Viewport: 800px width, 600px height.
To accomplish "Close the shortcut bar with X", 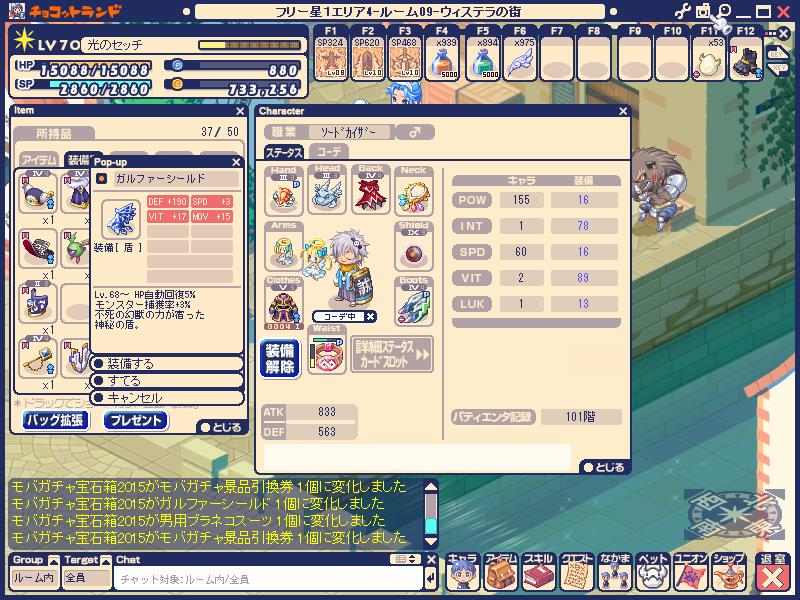I will click(x=784, y=34).
